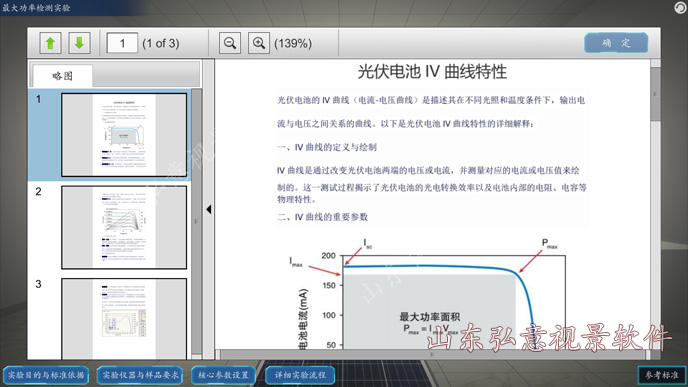Open page 2 thumbnail
The height and width of the screenshot is (387, 688).
tap(124, 227)
